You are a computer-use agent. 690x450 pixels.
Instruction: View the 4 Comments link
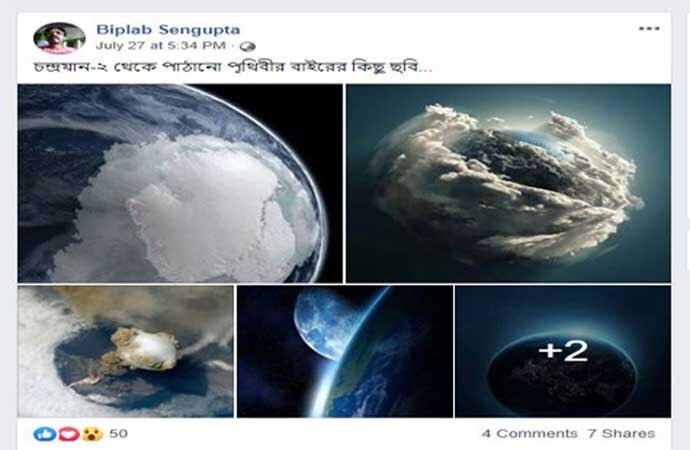tap(529, 434)
